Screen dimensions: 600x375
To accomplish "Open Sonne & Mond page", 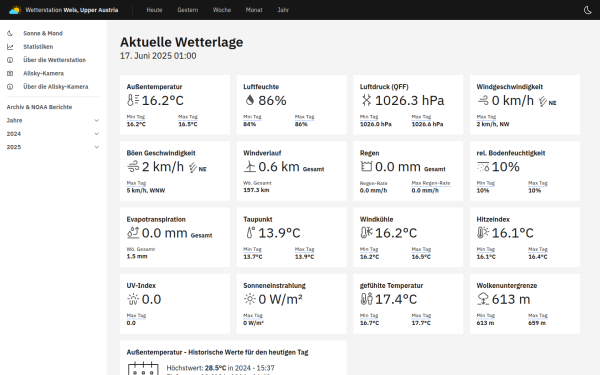I will pyautogui.click(x=43, y=33).
